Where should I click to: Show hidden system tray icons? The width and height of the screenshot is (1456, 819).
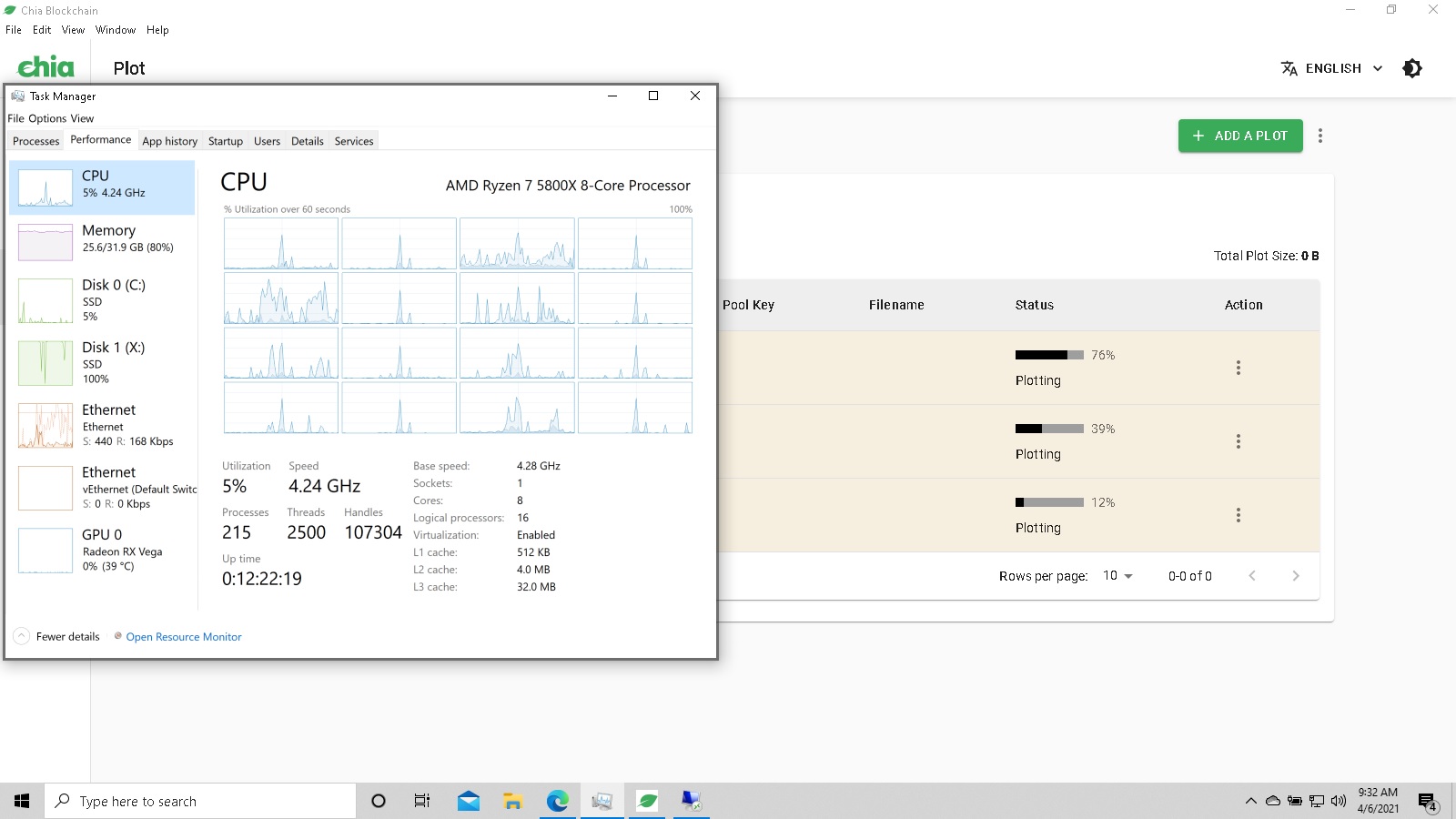[x=1250, y=801]
